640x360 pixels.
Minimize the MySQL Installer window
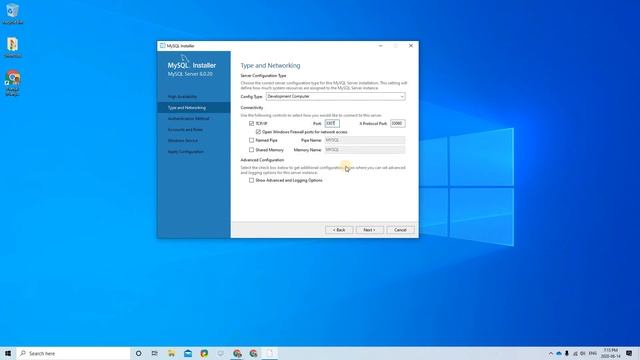coord(380,46)
